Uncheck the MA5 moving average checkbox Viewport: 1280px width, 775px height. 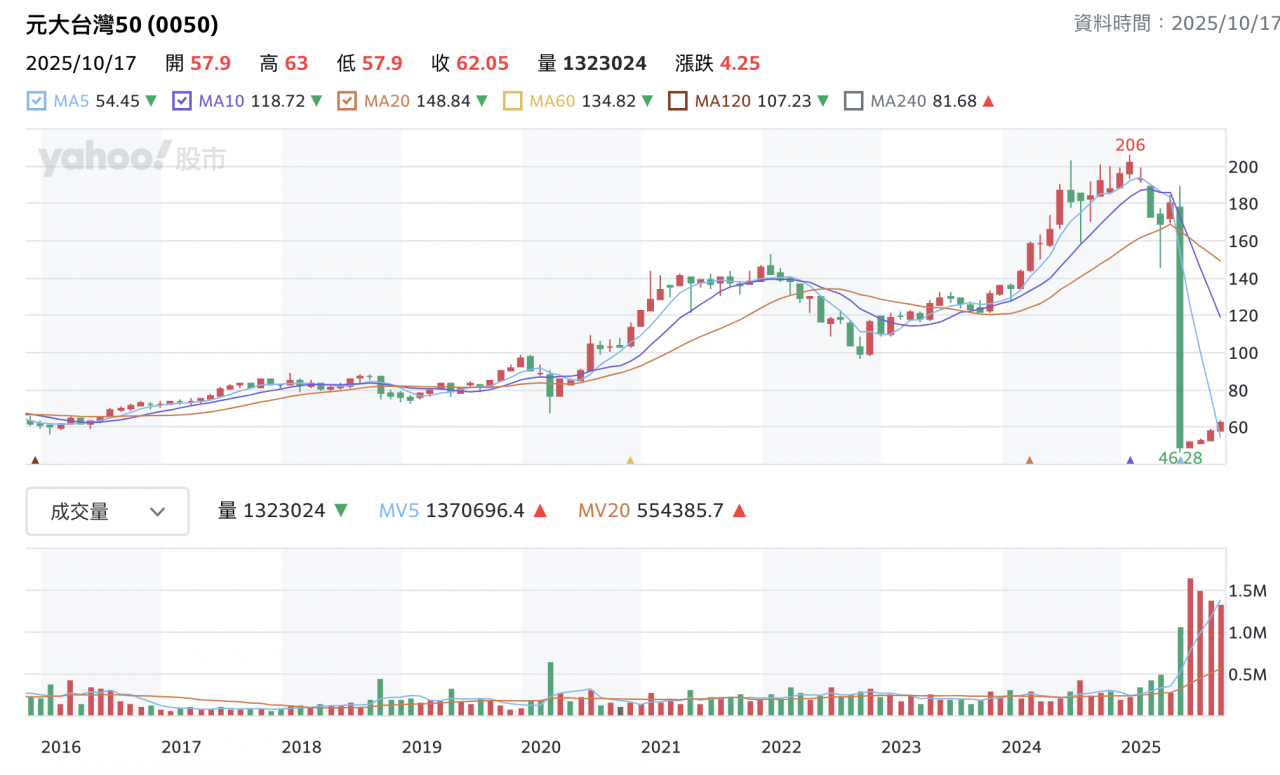click(x=36, y=101)
